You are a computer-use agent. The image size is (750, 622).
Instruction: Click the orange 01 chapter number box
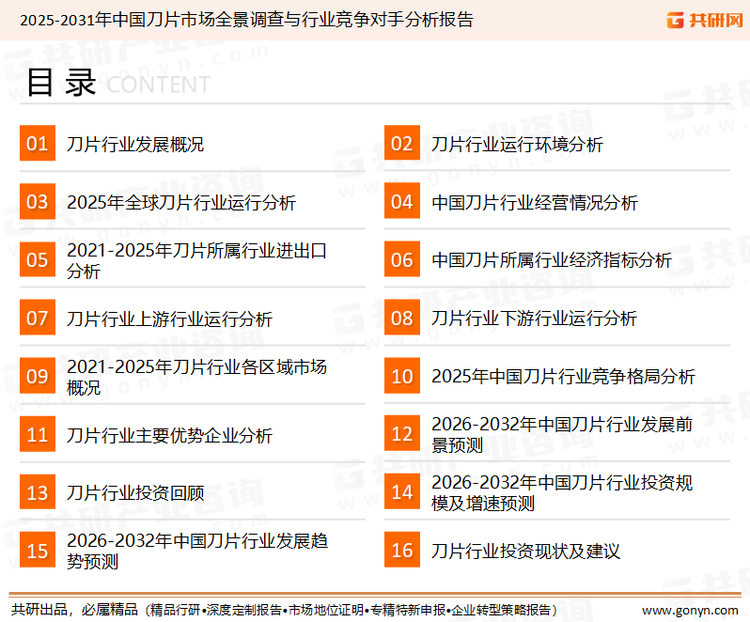[37, 143]
